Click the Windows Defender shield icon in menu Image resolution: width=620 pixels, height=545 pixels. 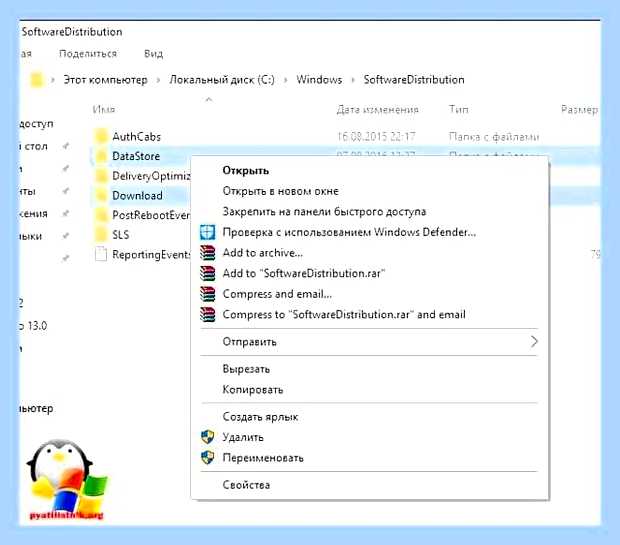(208, 232)
